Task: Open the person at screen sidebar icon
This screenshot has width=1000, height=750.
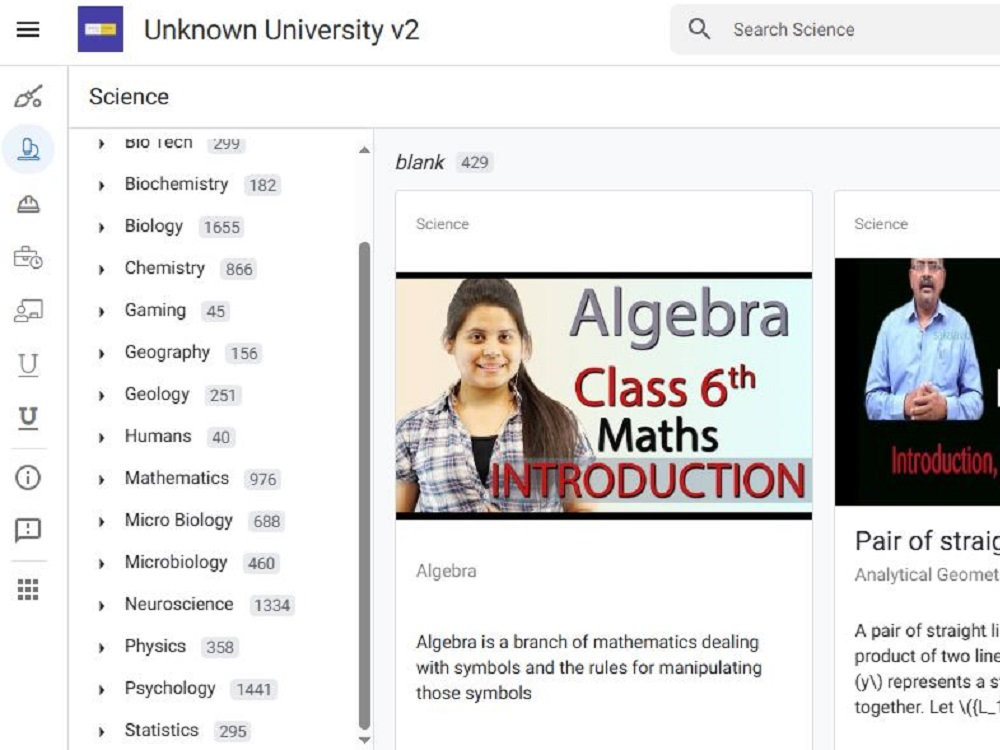Action: pos(28,311)
